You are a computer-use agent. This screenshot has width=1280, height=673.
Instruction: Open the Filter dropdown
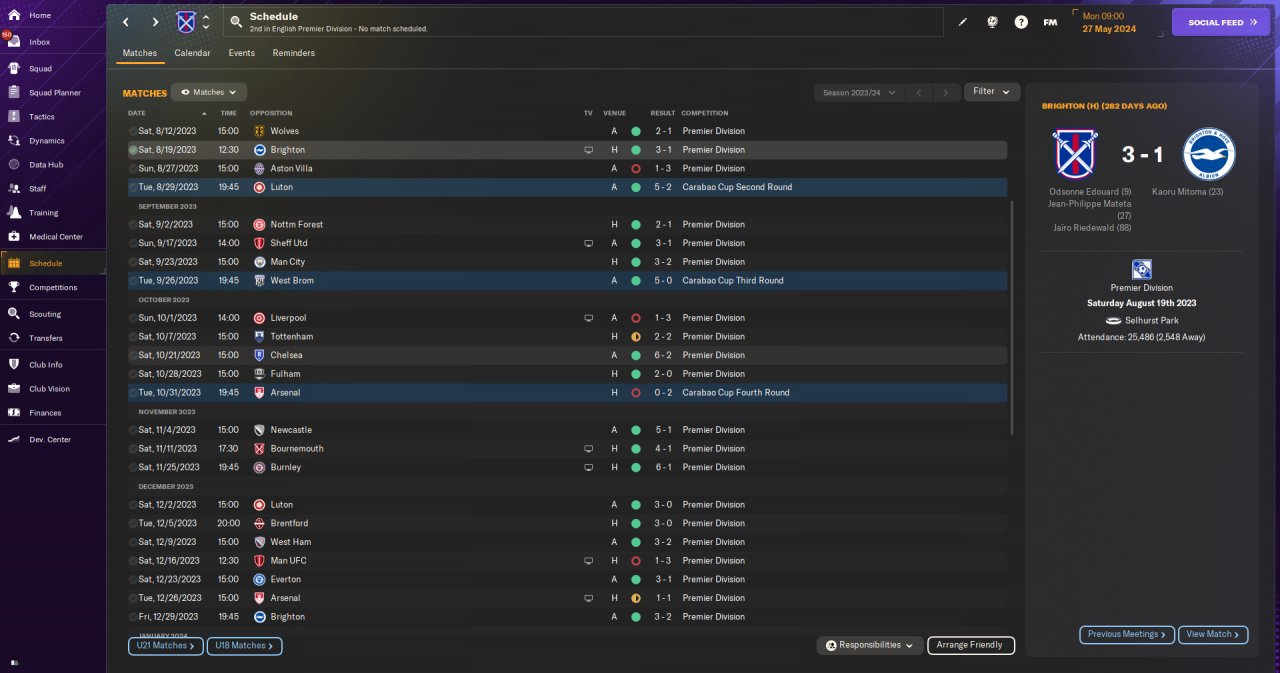pyautogui.click(x=992, y=91)
